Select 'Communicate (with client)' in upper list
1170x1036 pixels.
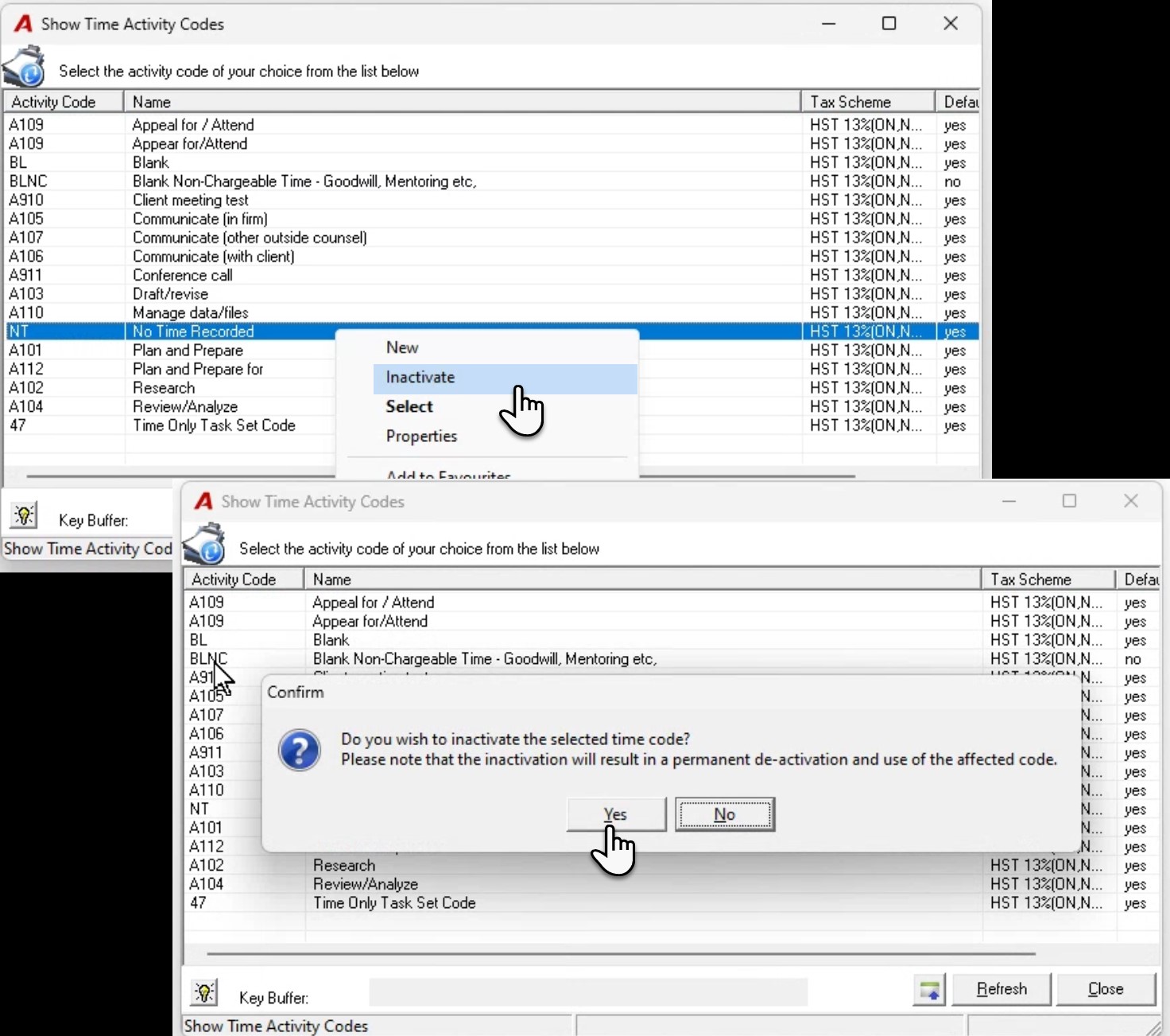[492, 256]
